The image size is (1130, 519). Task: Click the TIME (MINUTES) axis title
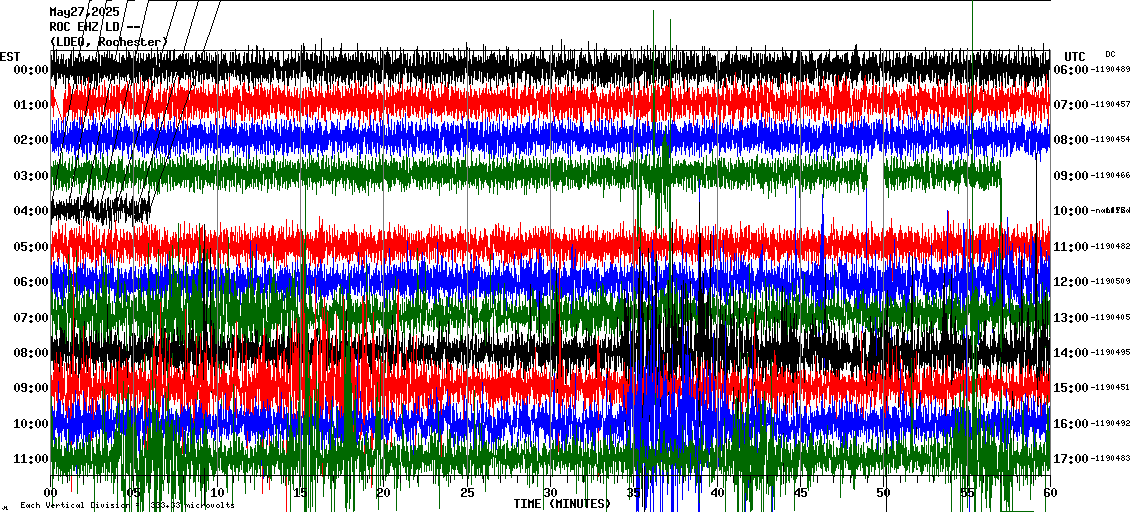562,504
